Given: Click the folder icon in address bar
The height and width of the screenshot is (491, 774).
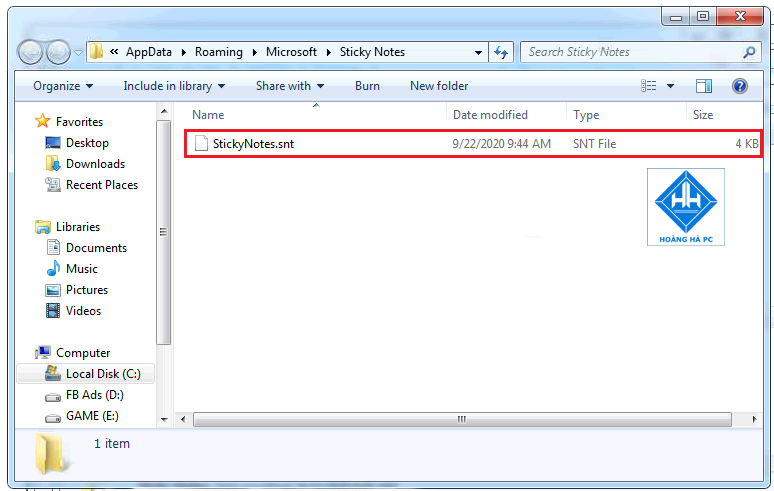Looking at the screenshot, I should tap(97, 51).
